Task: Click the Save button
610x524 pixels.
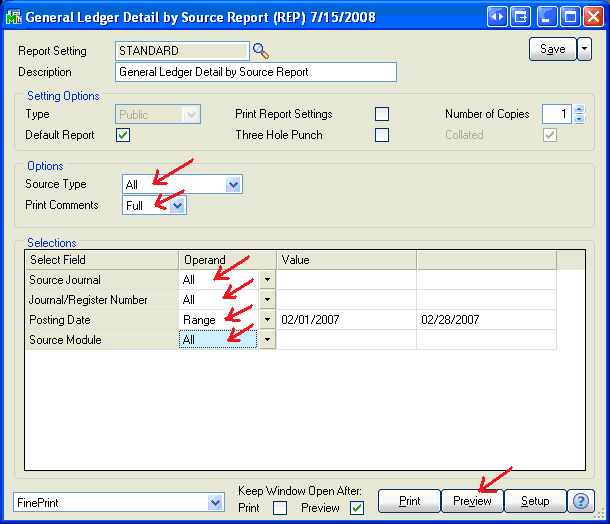Action: pyautogui.click(x=552, y=49)
